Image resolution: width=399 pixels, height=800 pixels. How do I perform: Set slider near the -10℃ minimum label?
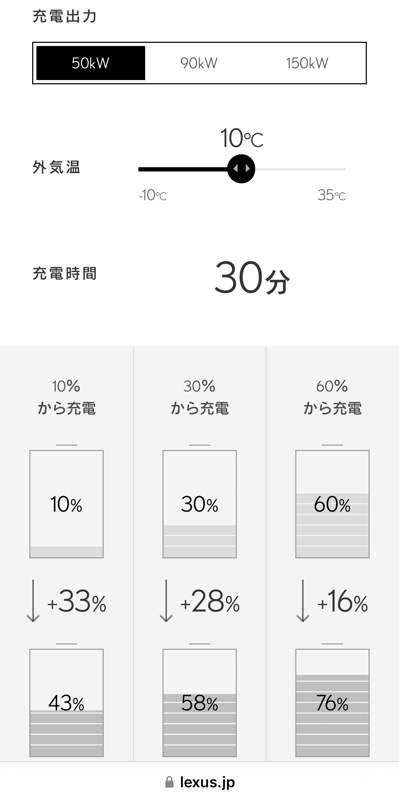152,195
